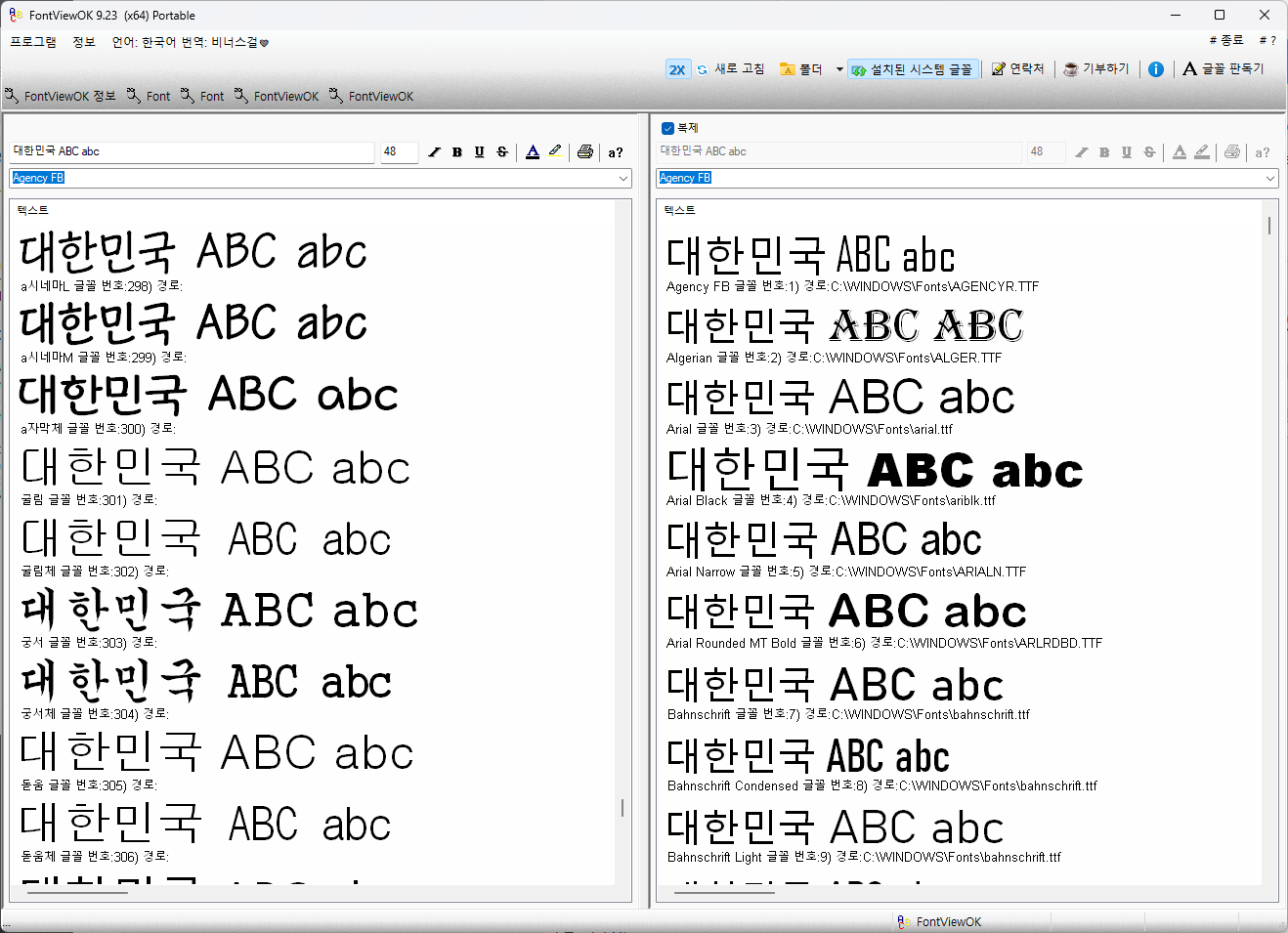This screenshot has height=933, width=1288.
Task: Open the blue info icon
Action: click(x=1156, y=69)
